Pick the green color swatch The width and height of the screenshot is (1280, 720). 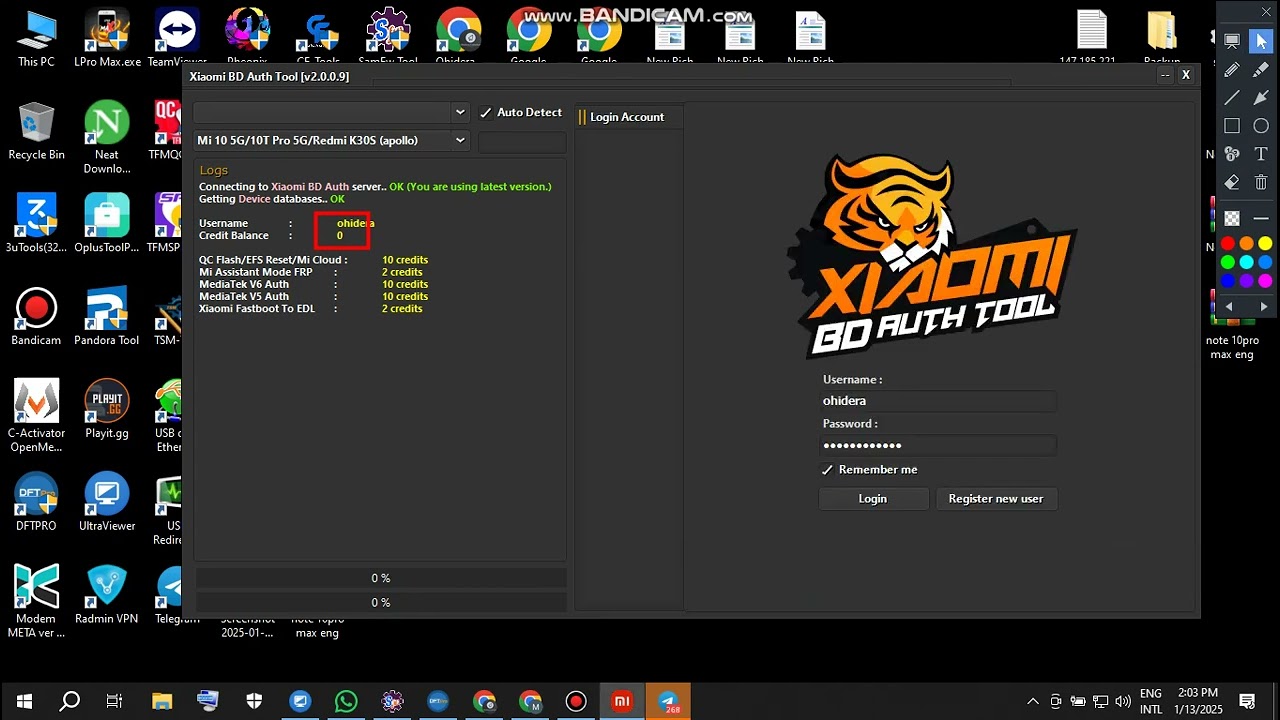point(1228,262)
